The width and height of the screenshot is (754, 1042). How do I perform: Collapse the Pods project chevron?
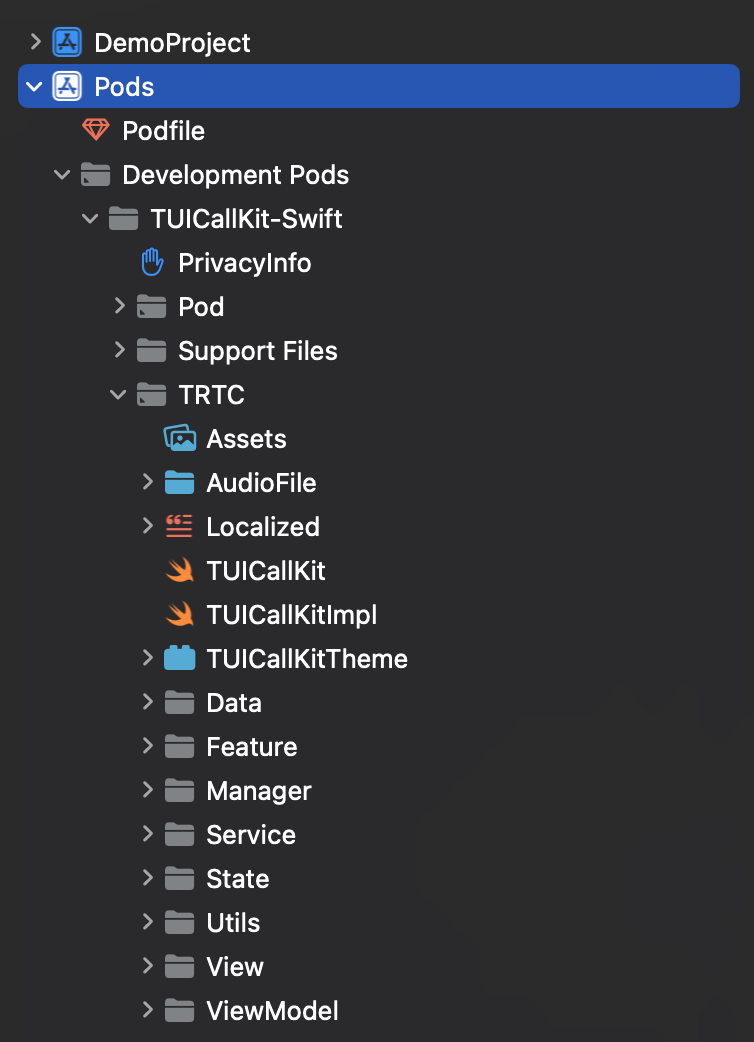click(36, 87)
